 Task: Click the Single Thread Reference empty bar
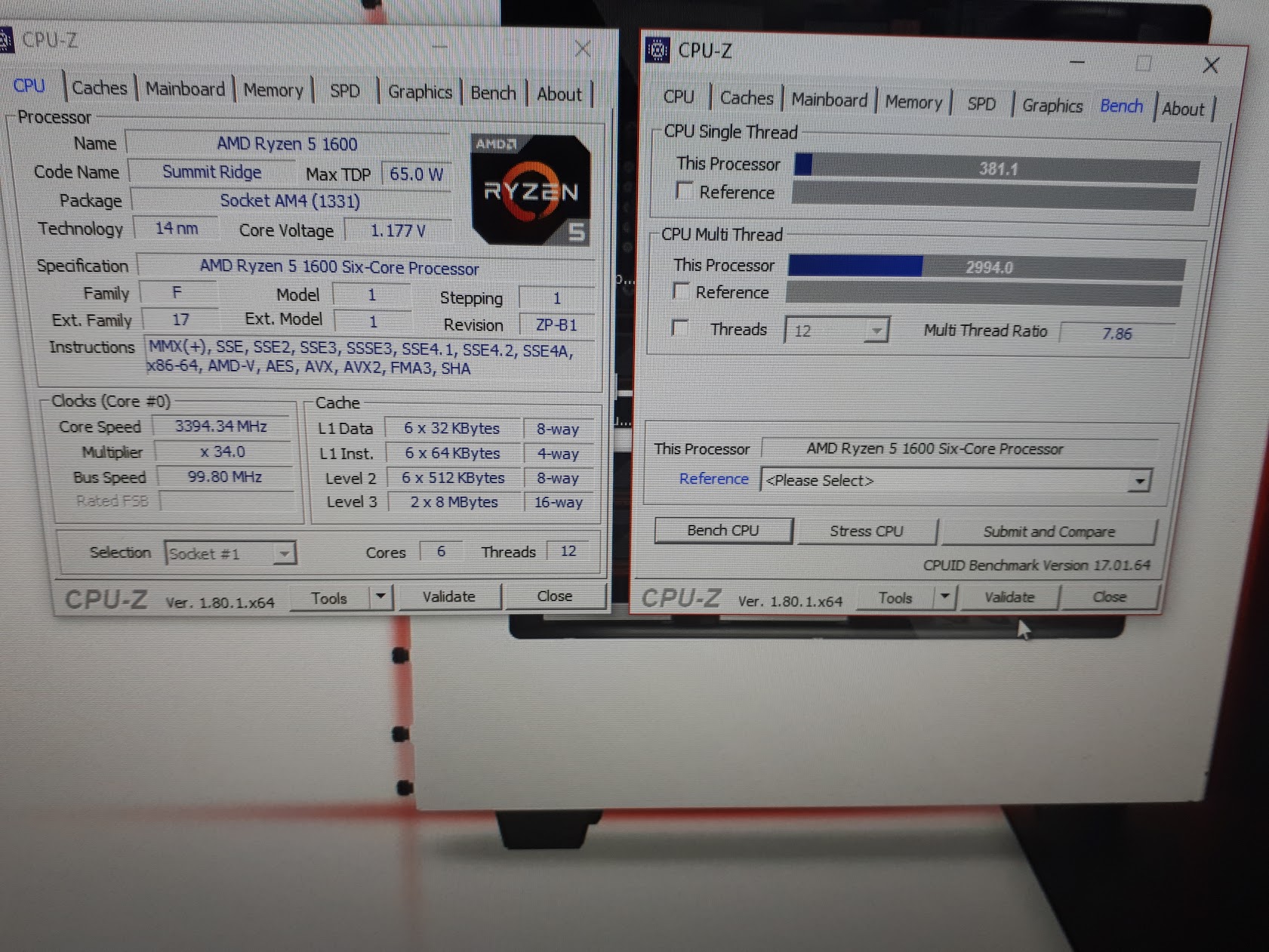(993, 197)
